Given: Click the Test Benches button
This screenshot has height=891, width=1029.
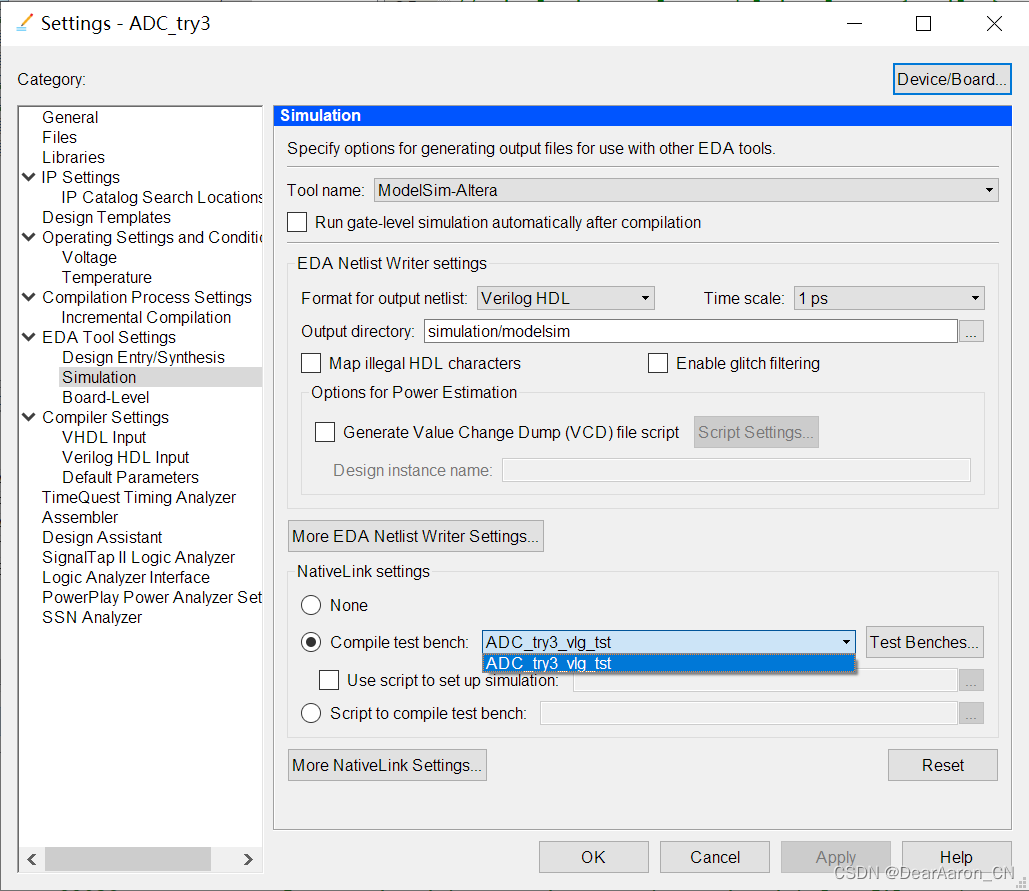Looking at the screenshot, I should (923, 641).
